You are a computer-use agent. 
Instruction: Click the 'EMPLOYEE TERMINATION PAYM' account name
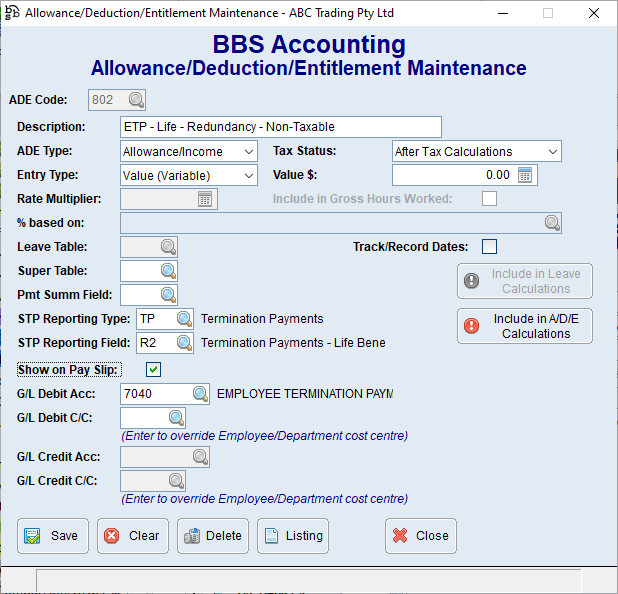click(x=305, y=394)
